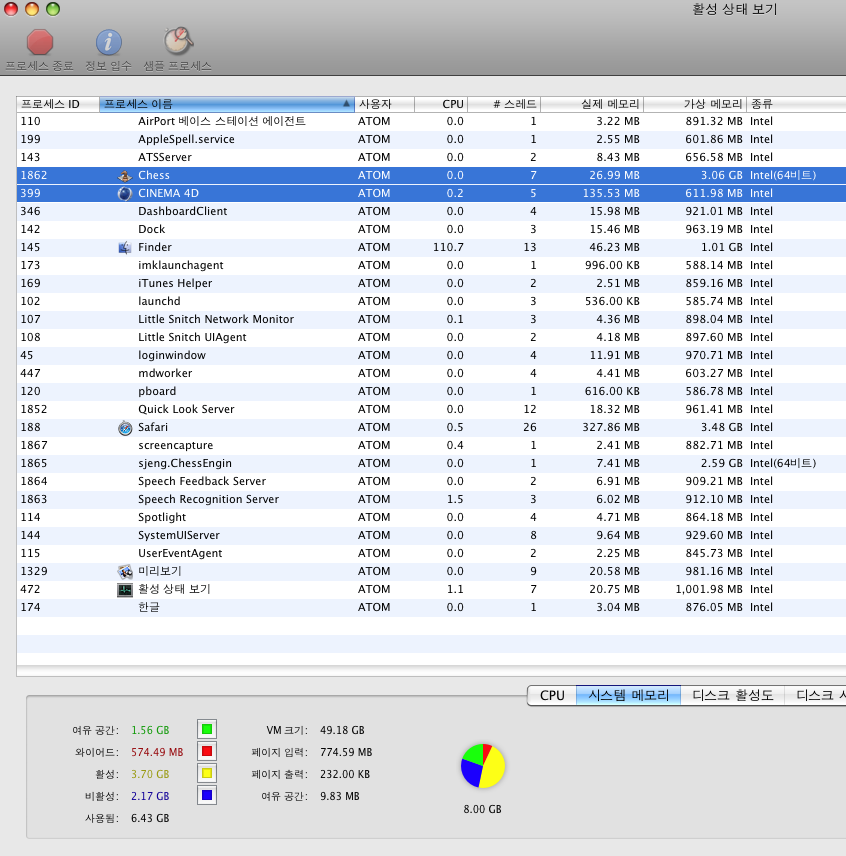The image size is (846, 856).
Task: Select the AirPort 베이스 스테이션 에이전트 row
Action: (431, 121)
